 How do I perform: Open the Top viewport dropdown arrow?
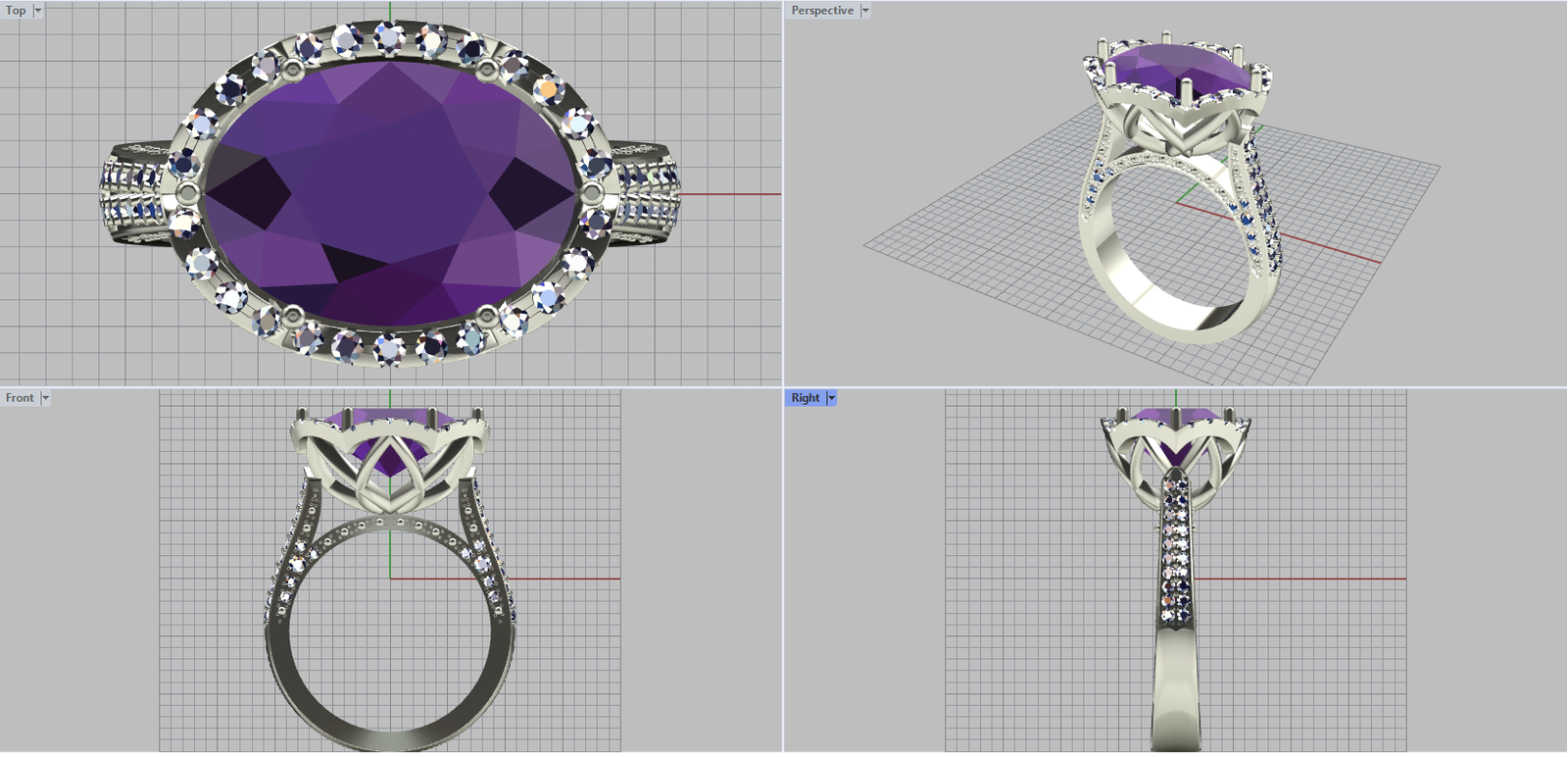(x=38, y=11)
